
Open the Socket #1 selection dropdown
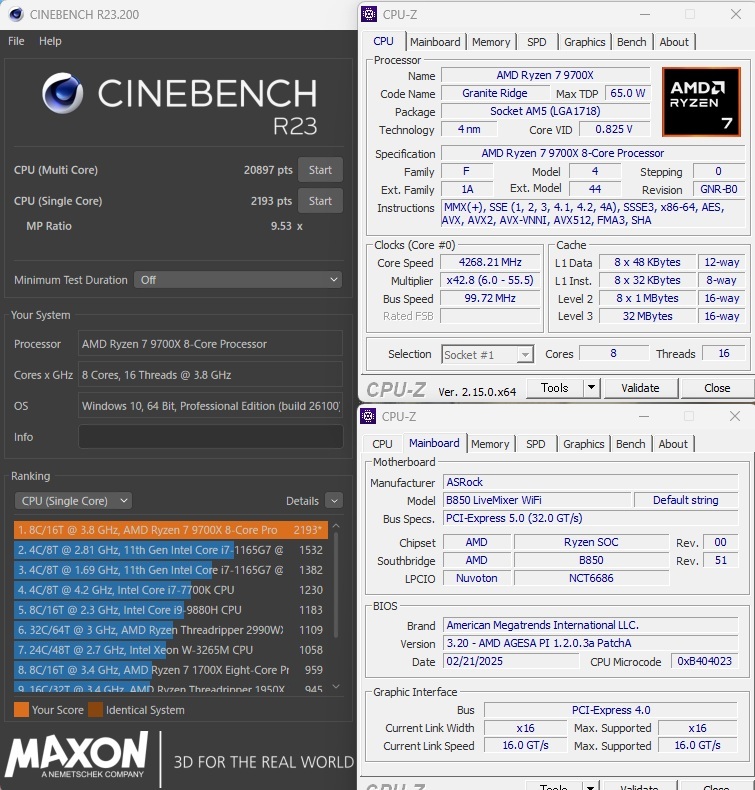[x=487, y=355]
